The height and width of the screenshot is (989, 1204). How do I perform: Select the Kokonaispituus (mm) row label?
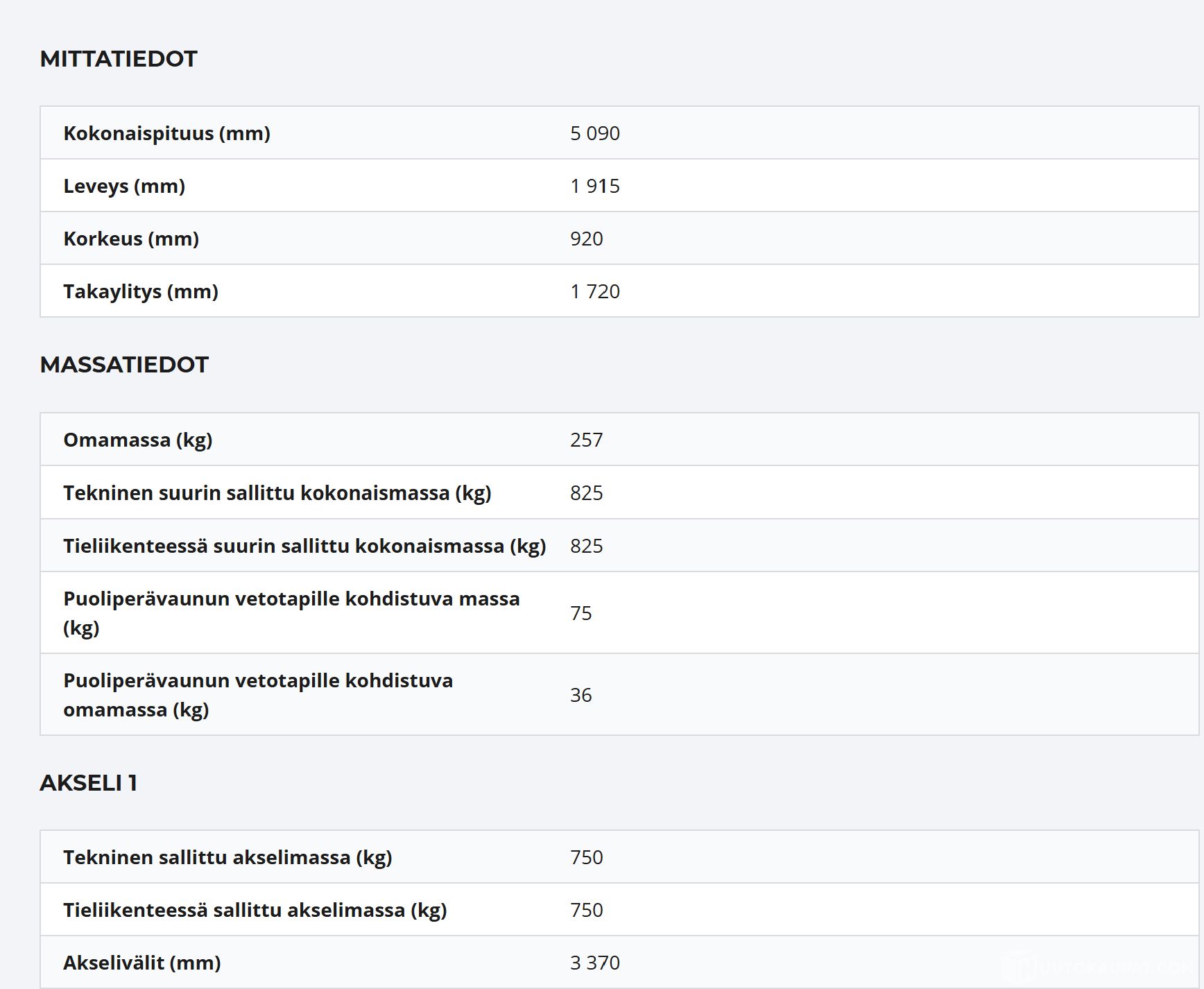coord(166,133)
